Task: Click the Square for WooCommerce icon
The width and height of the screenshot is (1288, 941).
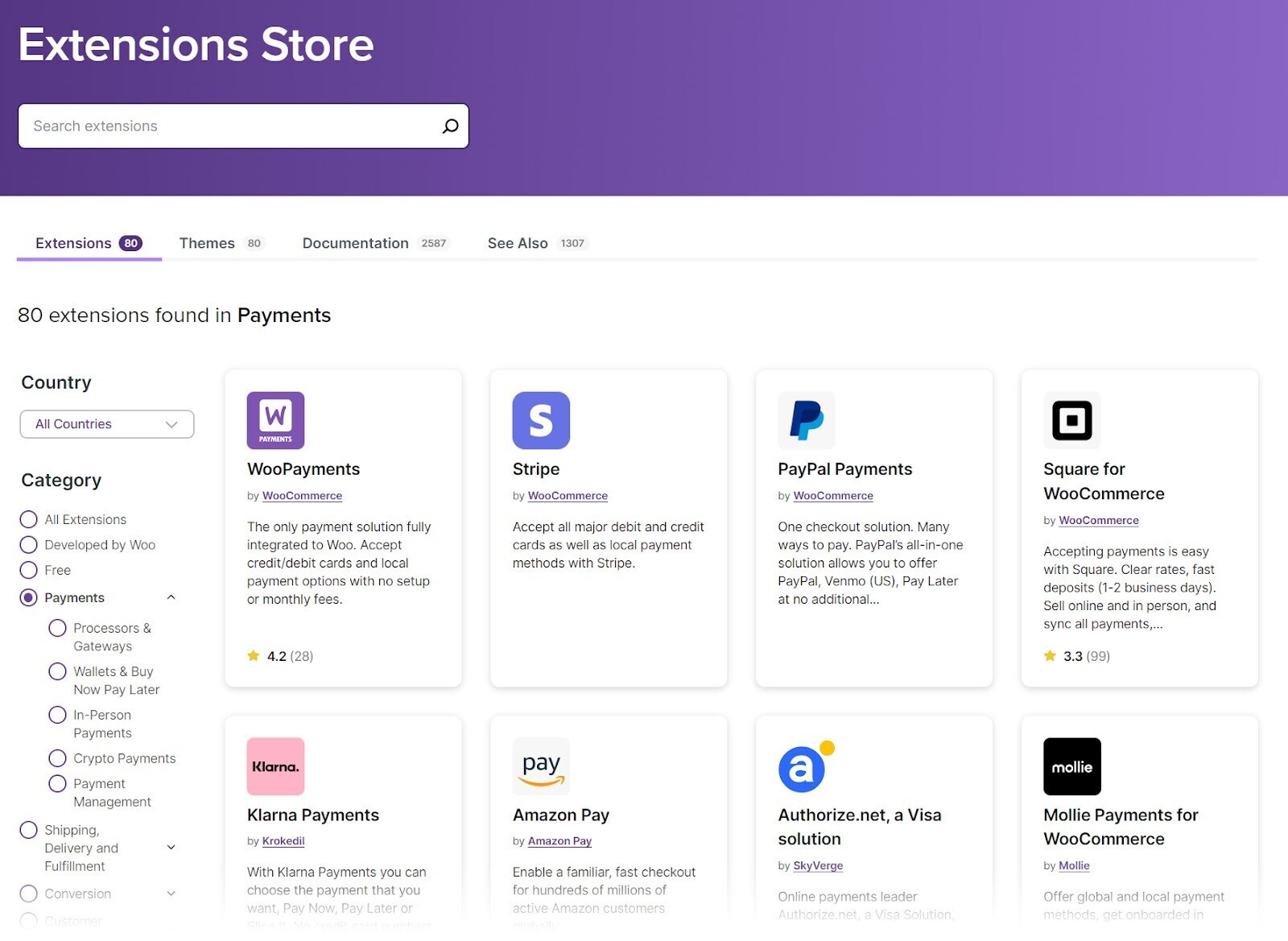Action: [x=1072, y=419]
